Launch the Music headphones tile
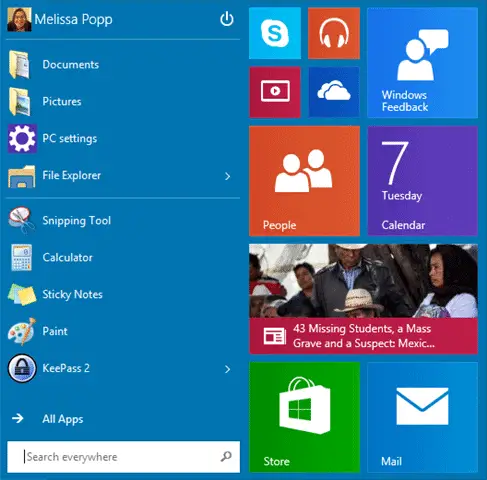487x480 pixels. click(334, 33)
